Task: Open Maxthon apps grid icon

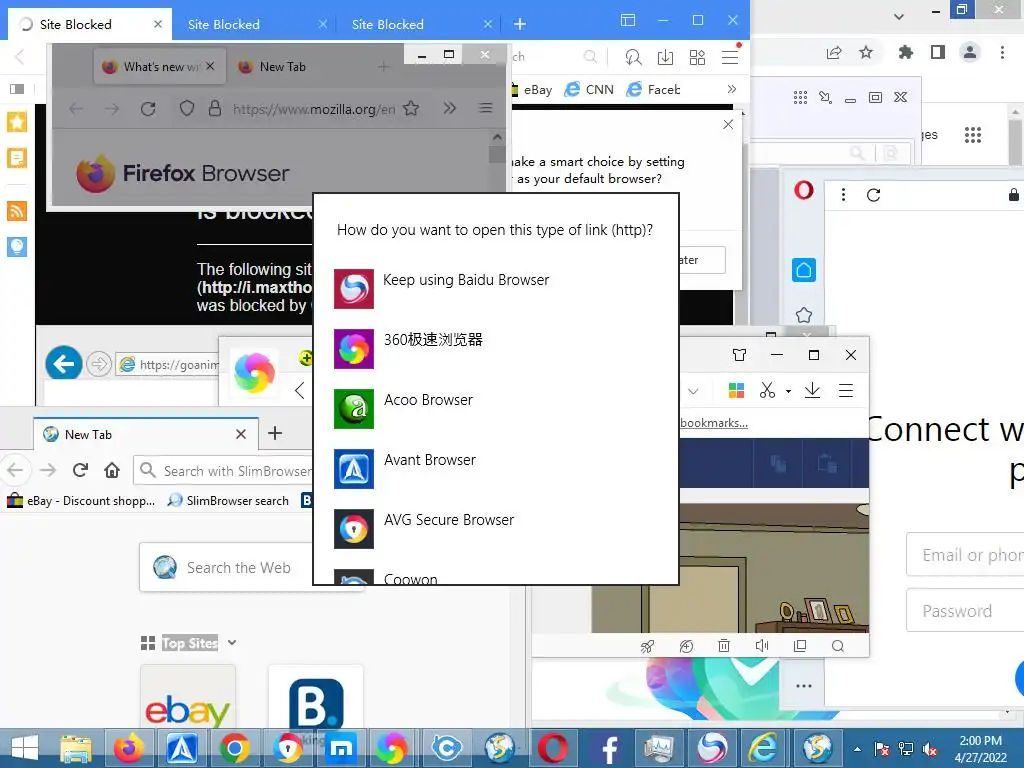Action: pyautogui.click(x=697, y=57)
